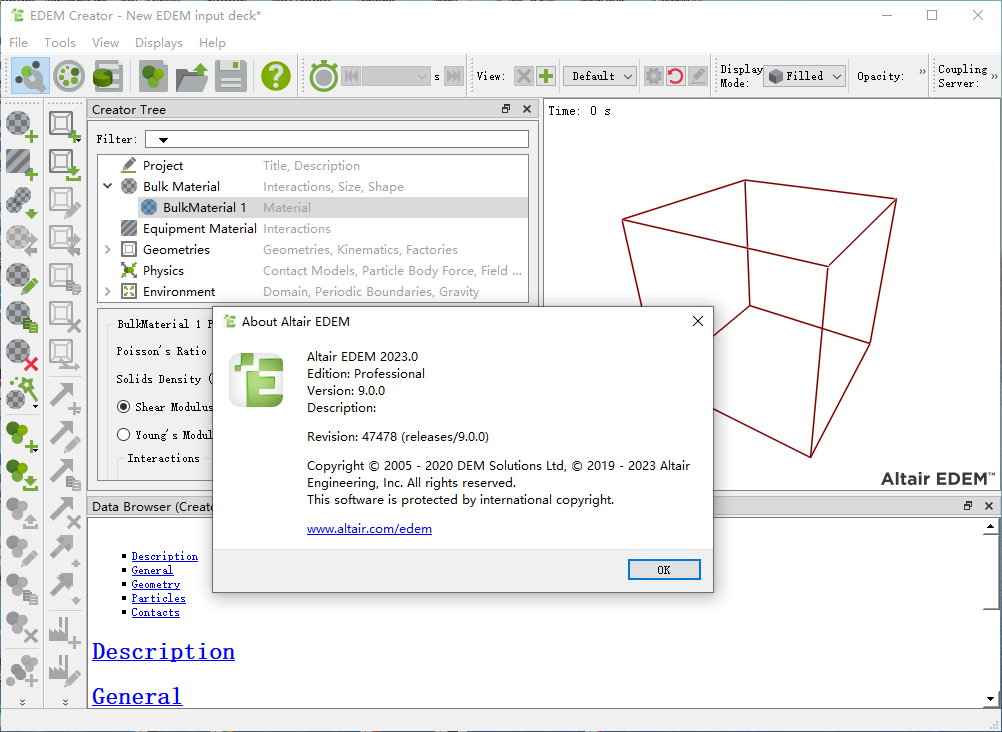The image size is (1002, 732).
Task: Add an equipment material (striped square plus)
Action: tap(21, 164)
